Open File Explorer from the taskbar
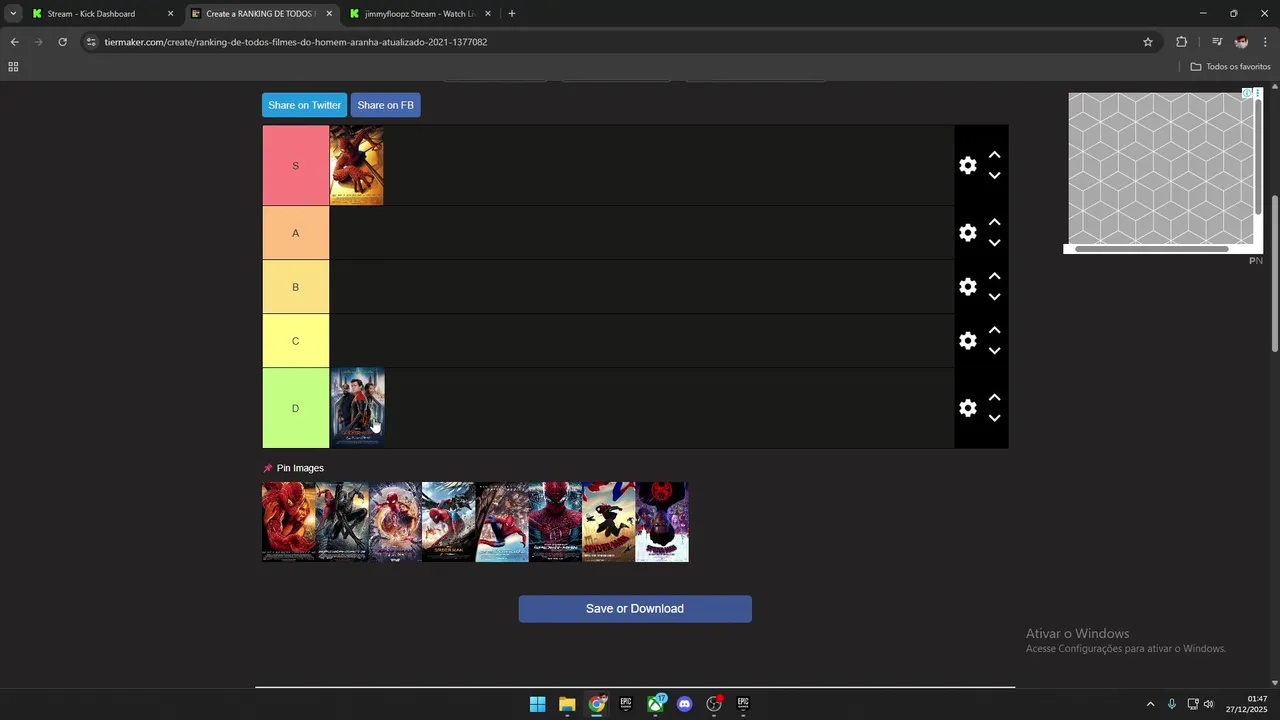Viewport: 1280px width, 720px height. (567, 704)
